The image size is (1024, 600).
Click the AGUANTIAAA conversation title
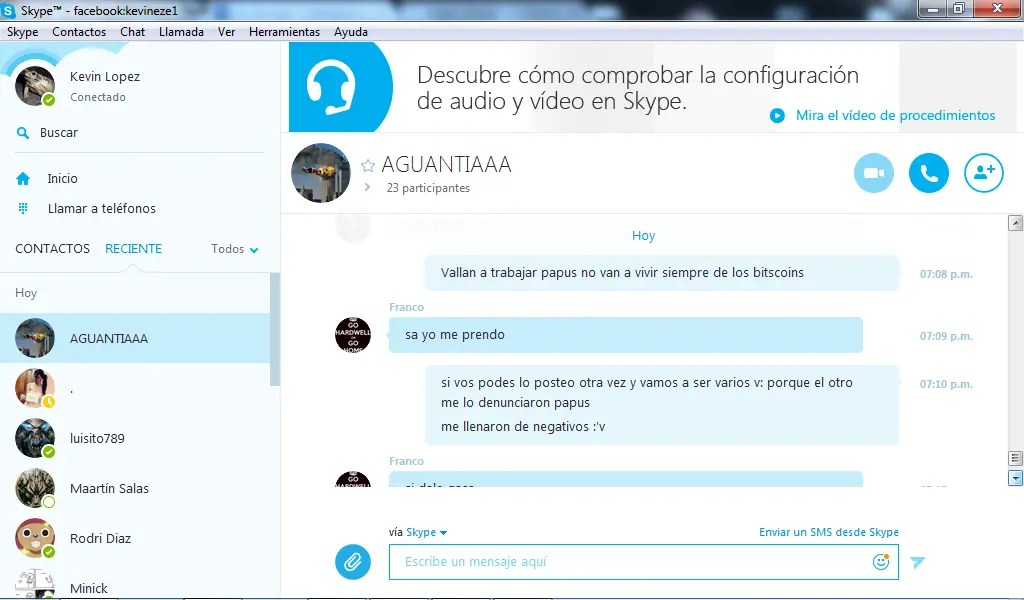(446, 165)
